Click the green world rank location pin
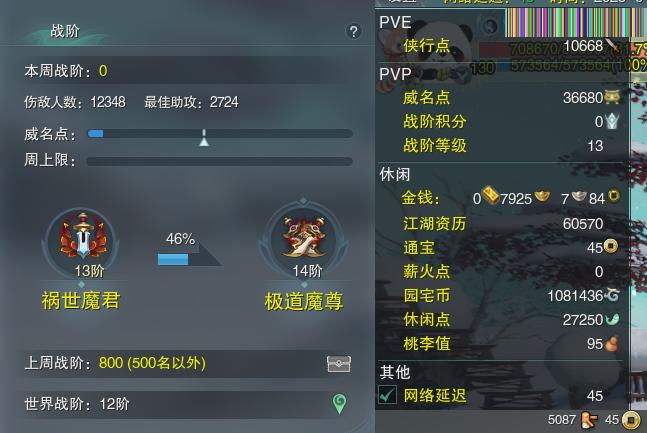 pos(339,403)
